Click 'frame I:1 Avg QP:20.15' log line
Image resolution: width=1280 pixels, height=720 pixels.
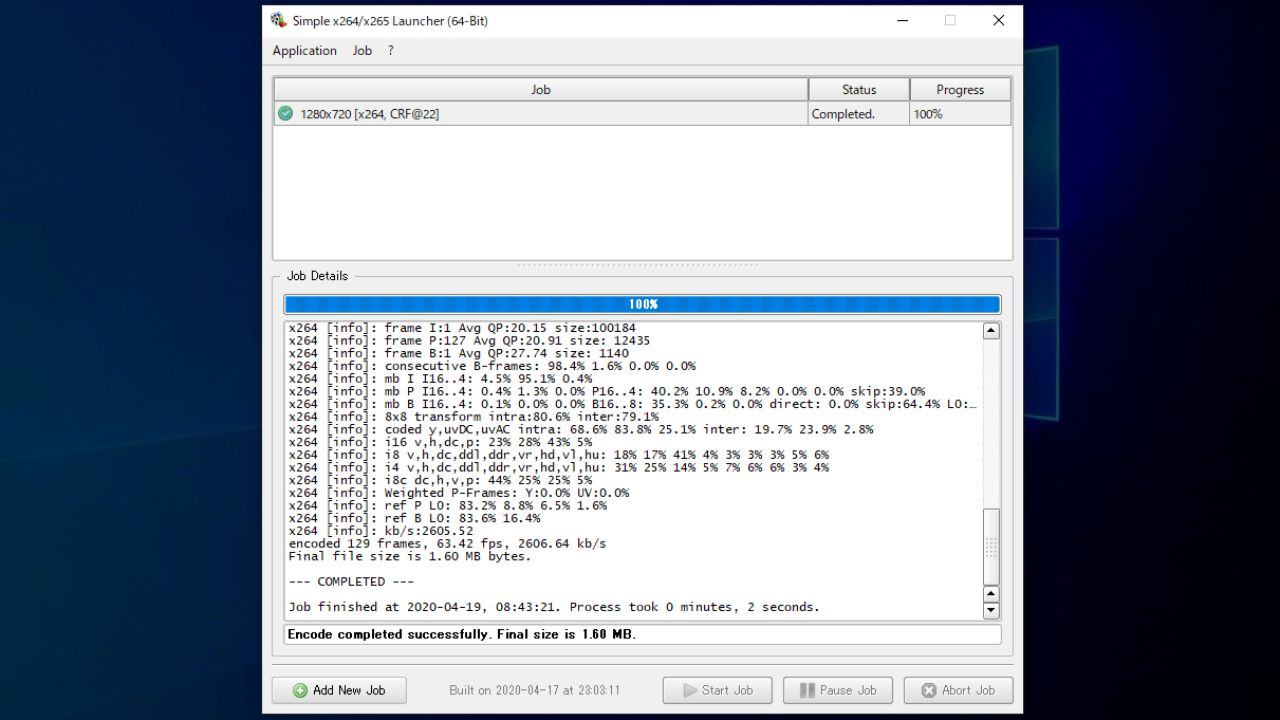tap(462, 328)
